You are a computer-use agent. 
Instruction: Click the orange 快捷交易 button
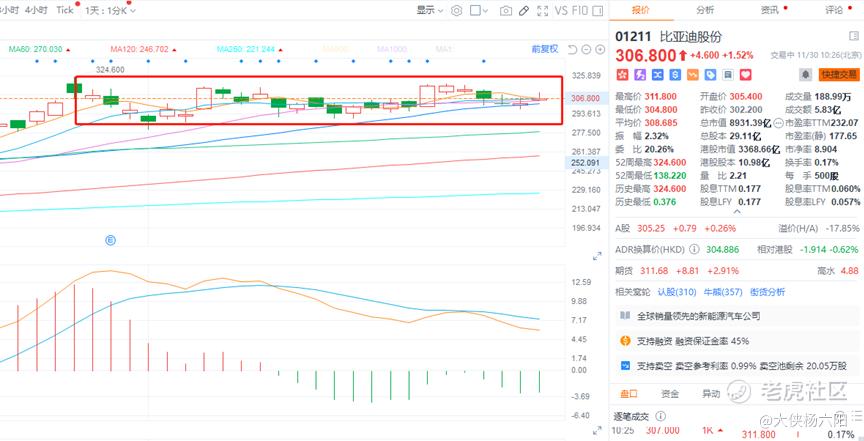pos(839,74)
